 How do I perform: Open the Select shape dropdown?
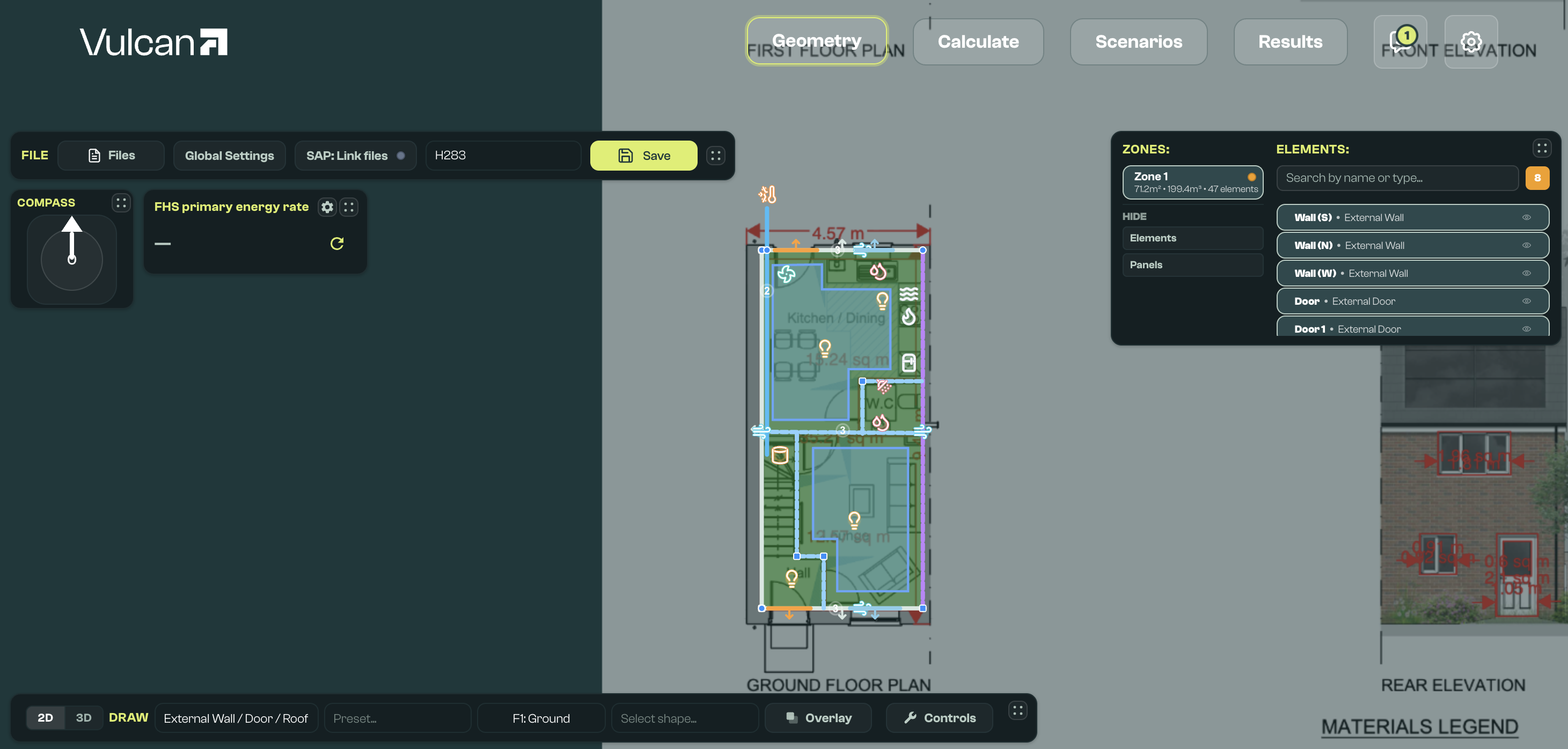tap(685, 718)
